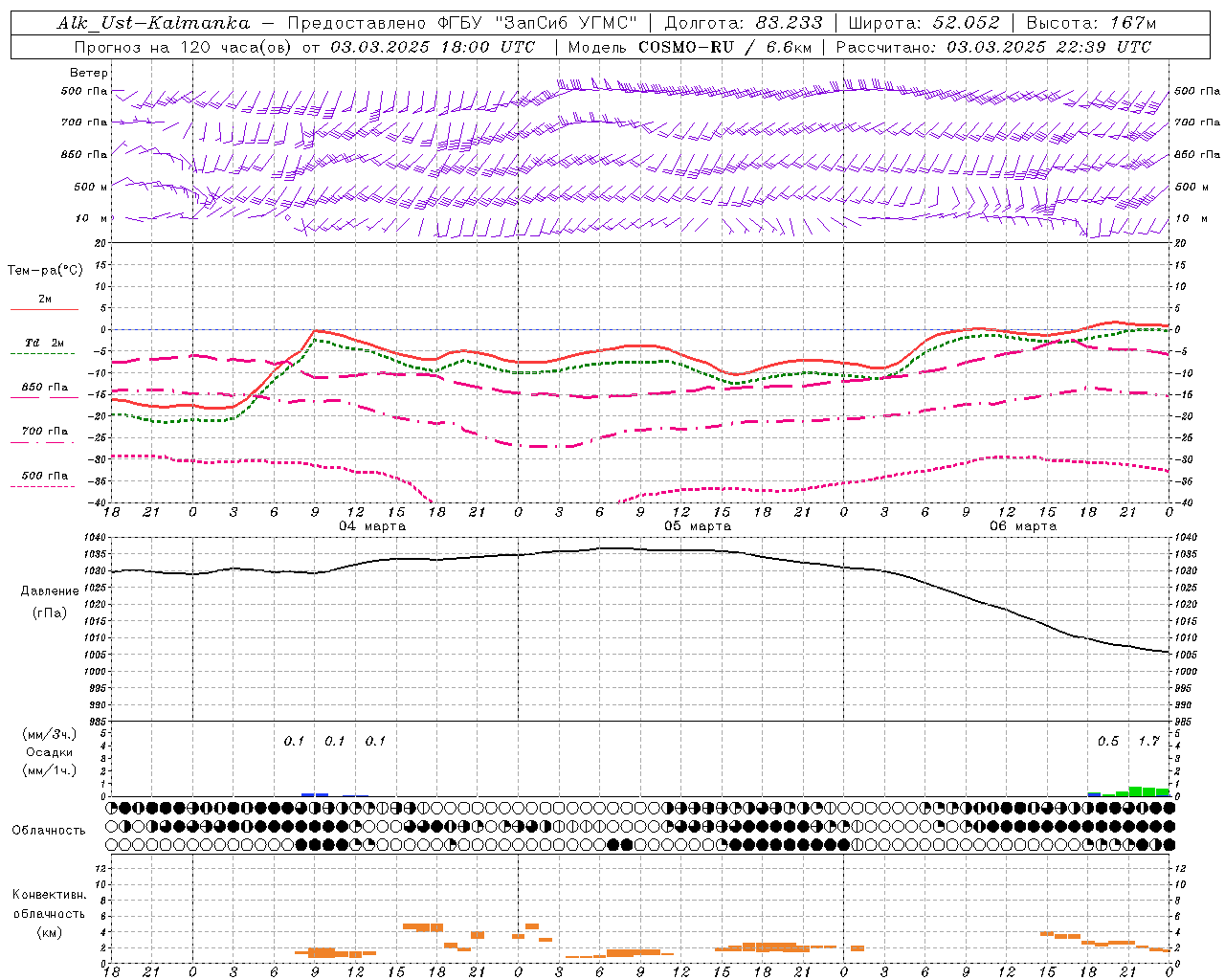Click the '(мм/3ч.)' precipitation unit label
Image resolution: width=1225 pixels, height=980 pixels.
click(50, 734)
